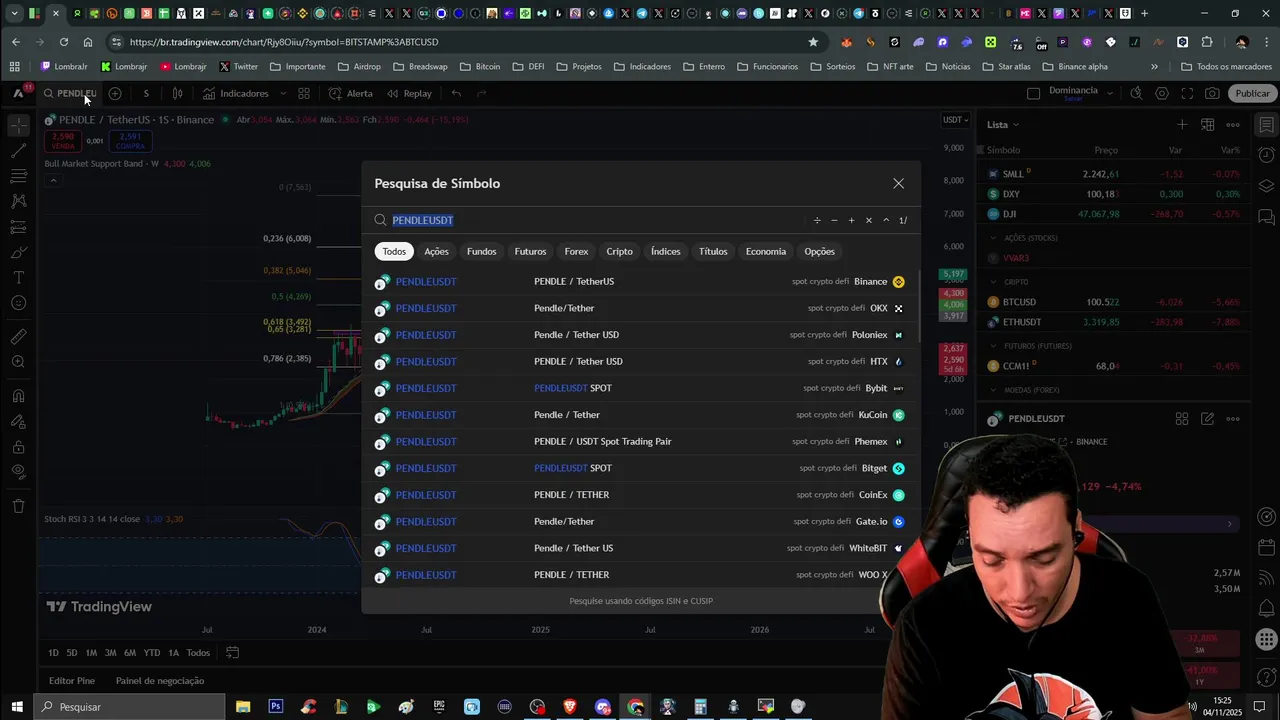Collapse the indicator legend chevron
This screenshot has height=720, width=1280.
click(52, 180)
